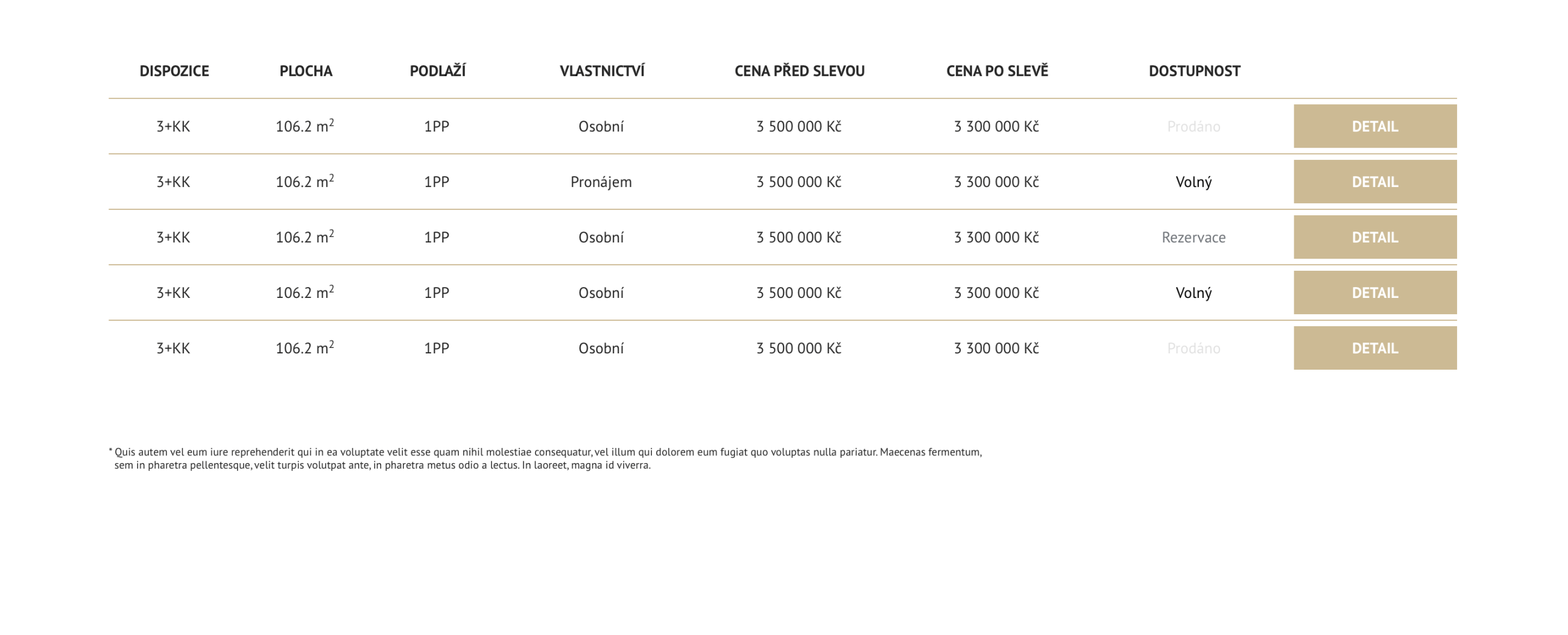
Task: Sort by the PLOCHA column header
Action: coord(306,71)
